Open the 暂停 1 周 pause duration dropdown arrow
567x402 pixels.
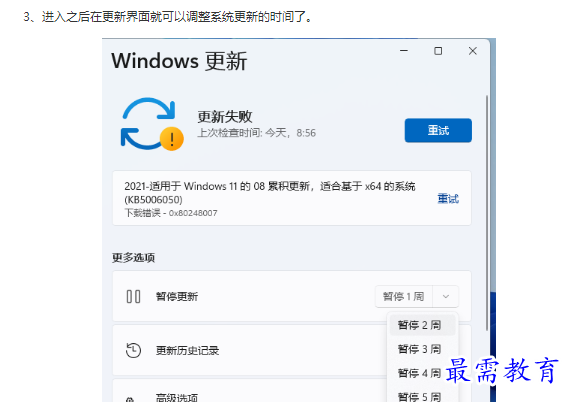coord(446,296)
